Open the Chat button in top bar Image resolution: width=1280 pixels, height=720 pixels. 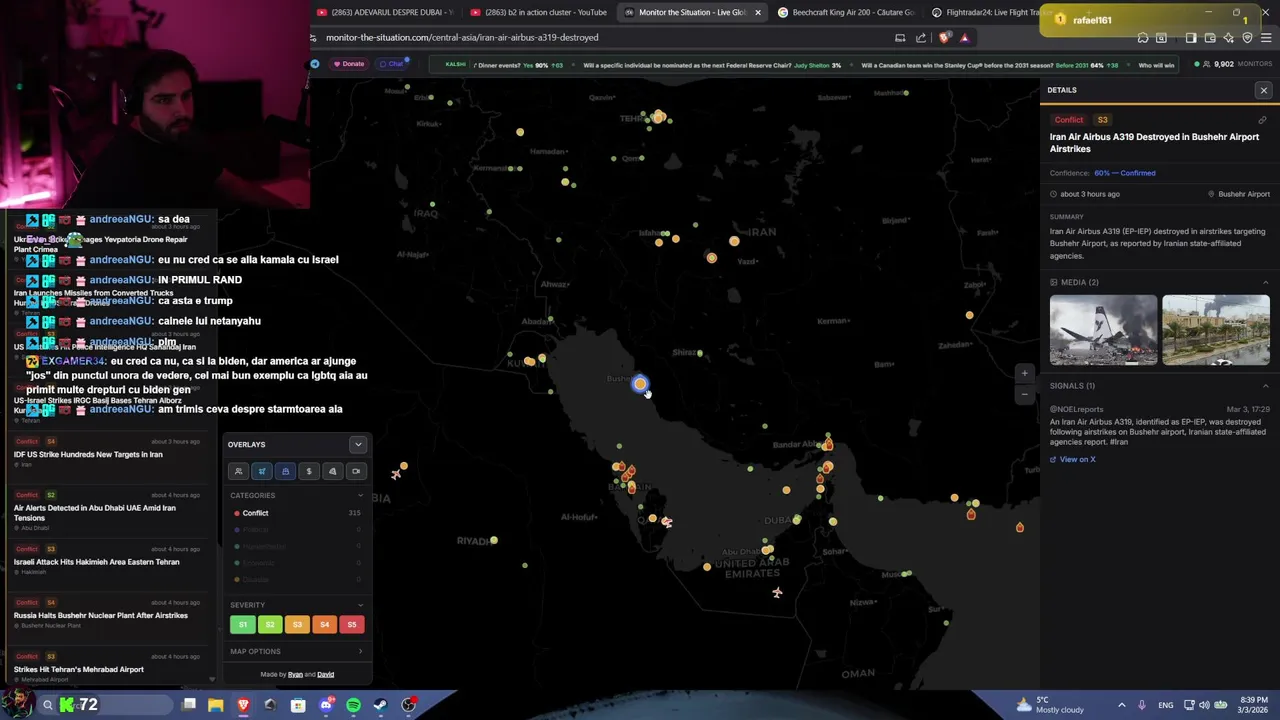point(391,64)
